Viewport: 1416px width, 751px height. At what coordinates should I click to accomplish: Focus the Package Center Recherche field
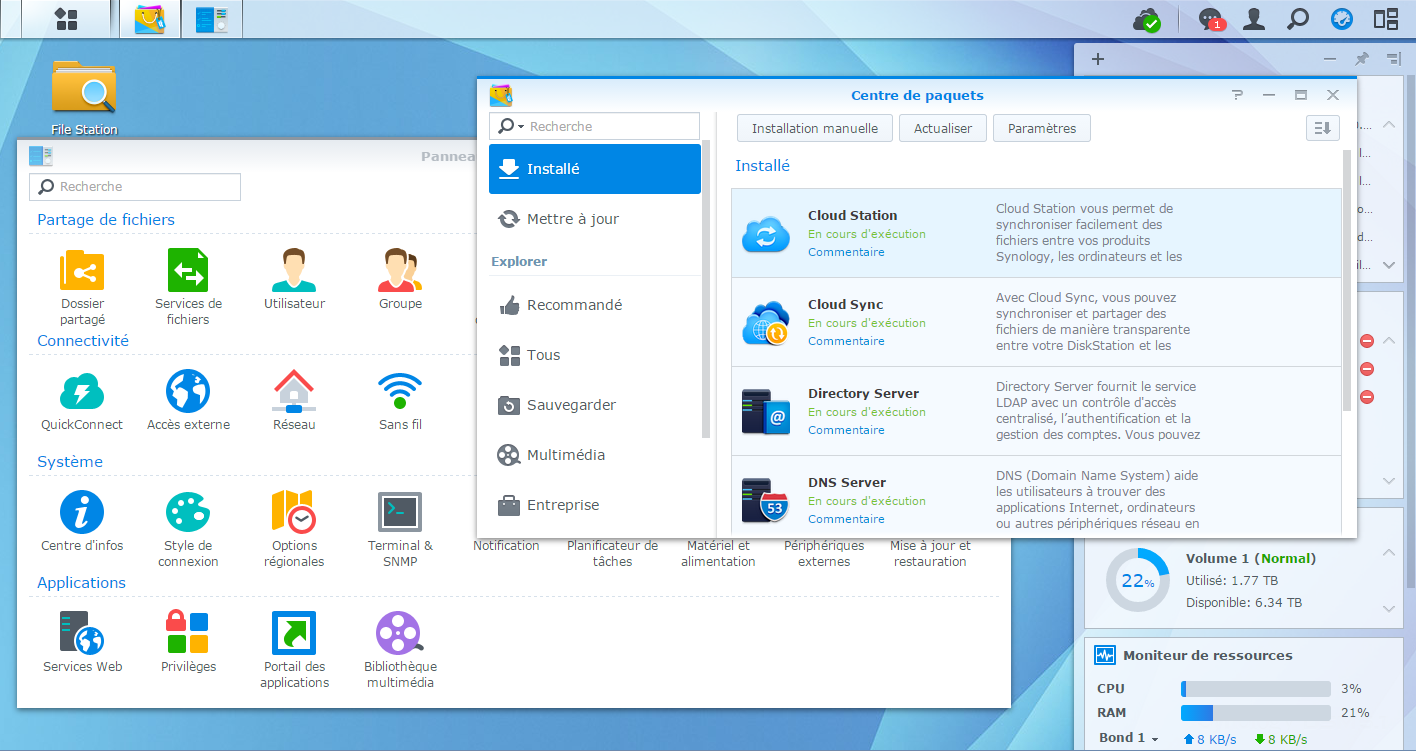point(595,126)
